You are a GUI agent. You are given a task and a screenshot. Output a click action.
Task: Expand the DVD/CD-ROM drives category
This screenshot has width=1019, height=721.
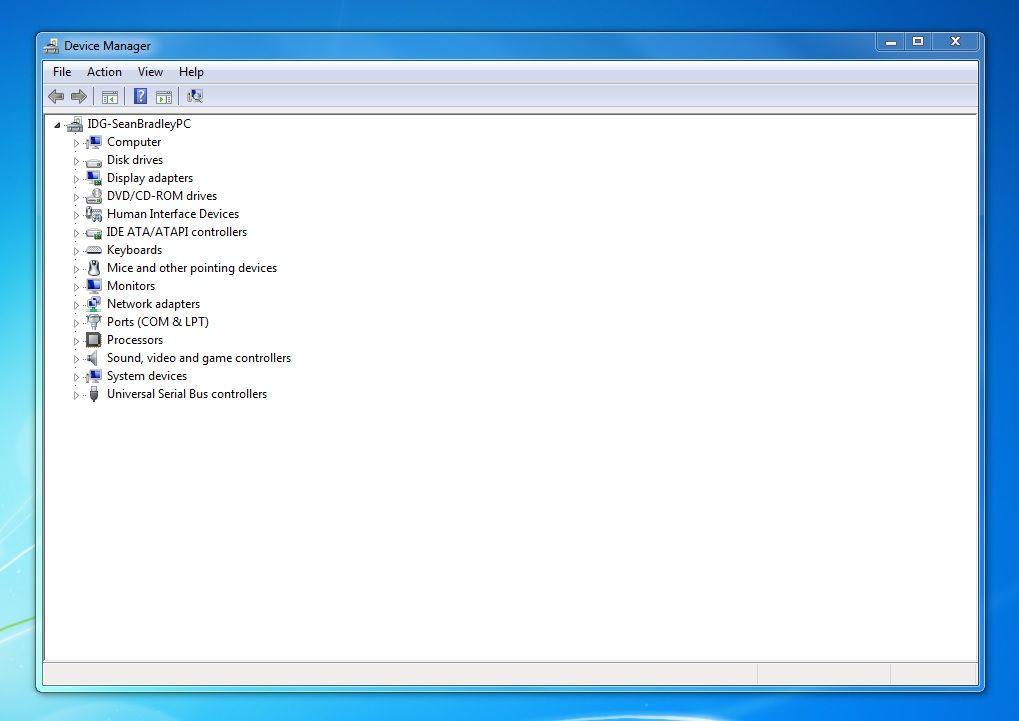76,197
